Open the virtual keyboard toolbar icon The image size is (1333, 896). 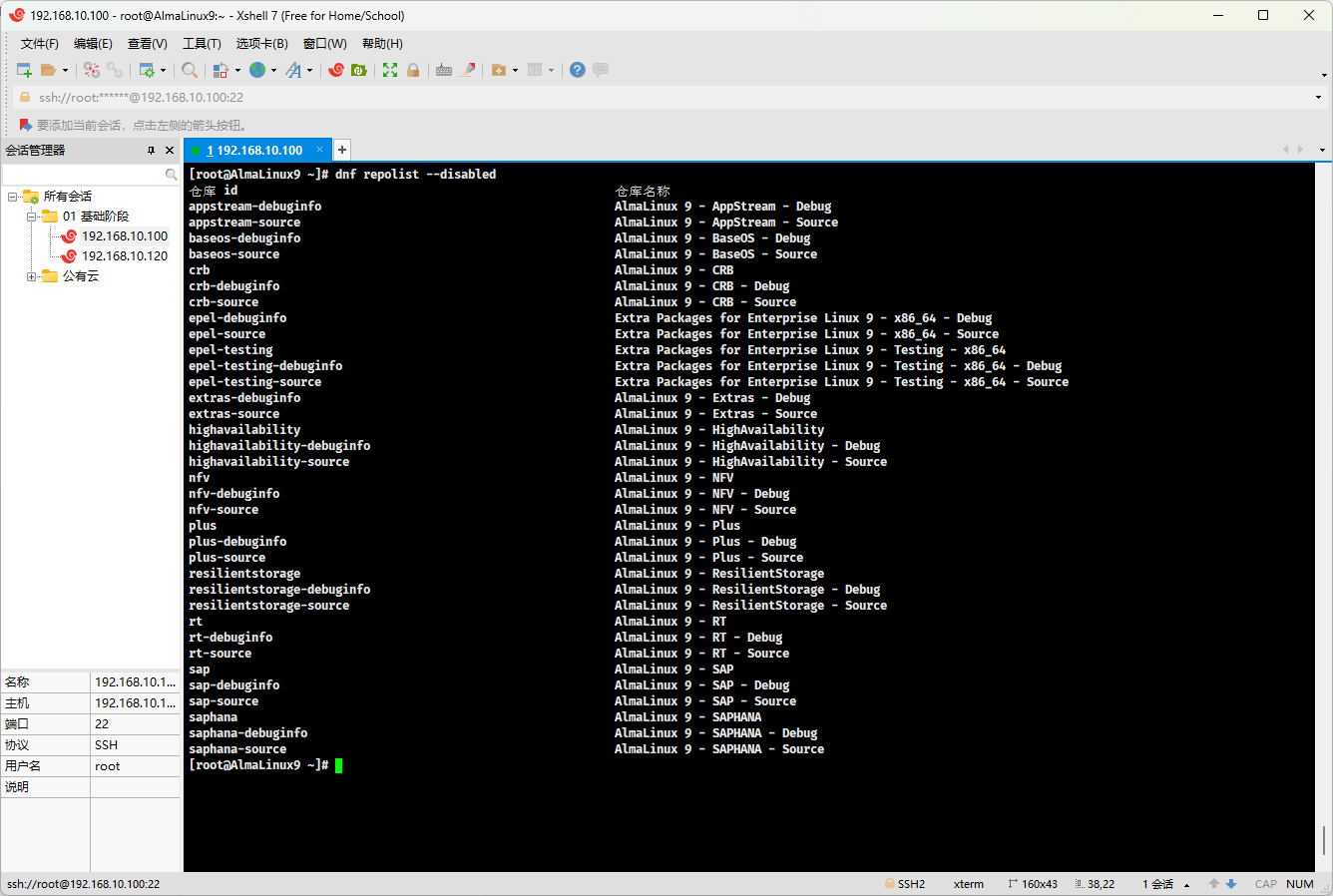click(x=444, y=70)
